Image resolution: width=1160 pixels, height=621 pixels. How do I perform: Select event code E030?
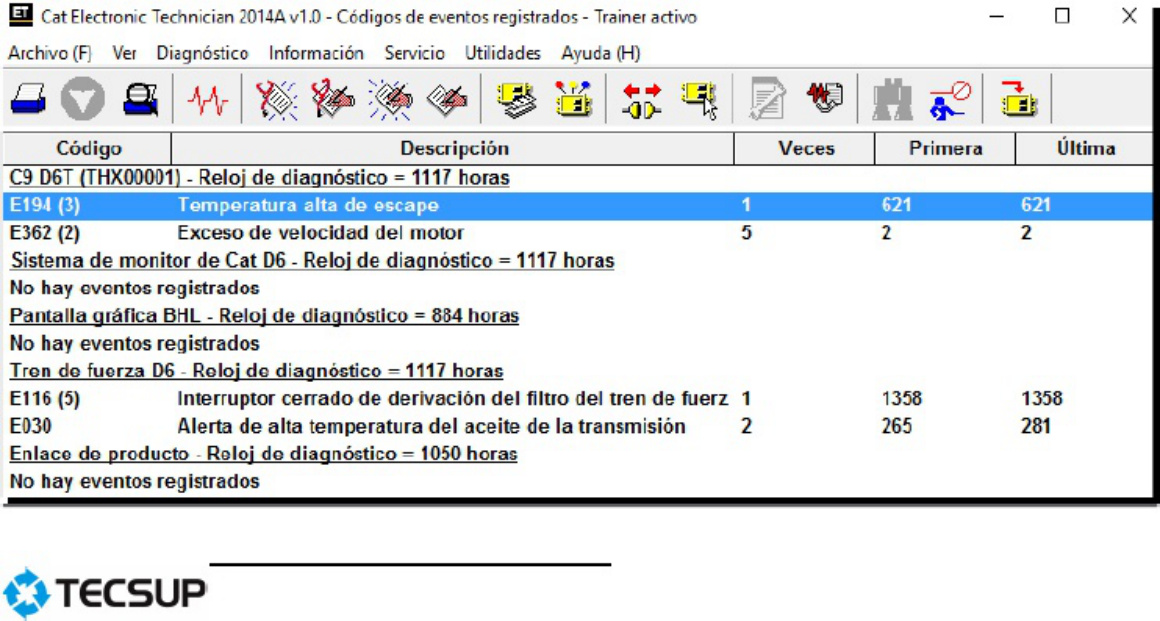pyautogui.click(x=31, y=426)
